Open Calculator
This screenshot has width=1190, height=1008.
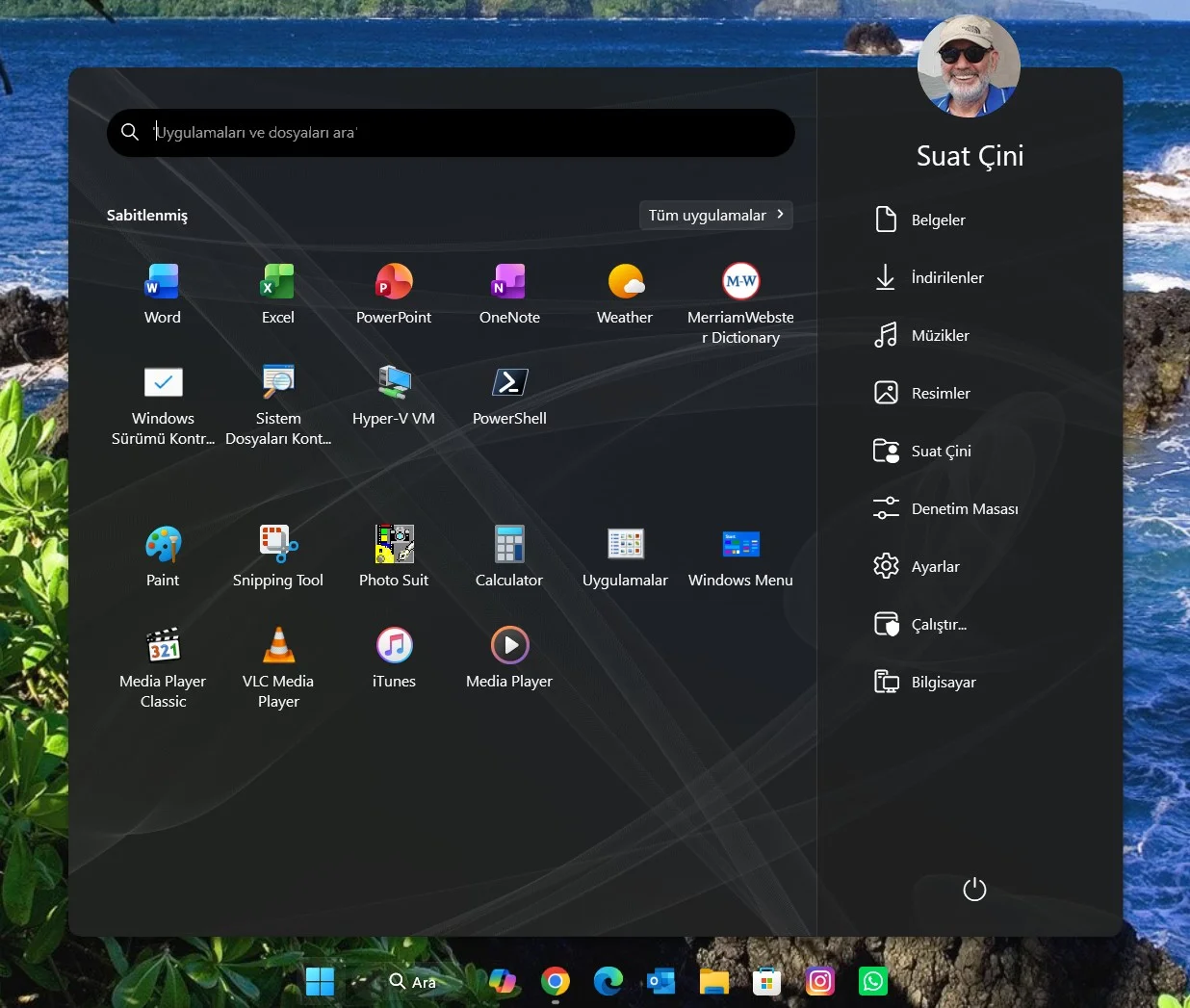coord(509,557)
